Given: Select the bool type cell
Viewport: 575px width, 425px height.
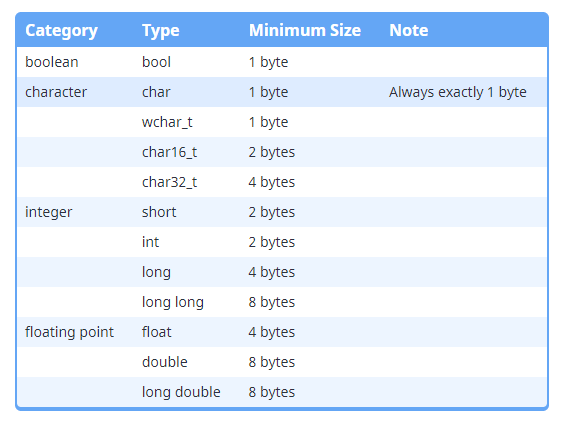Looking at the screenshot, I should tap(156, 62).
